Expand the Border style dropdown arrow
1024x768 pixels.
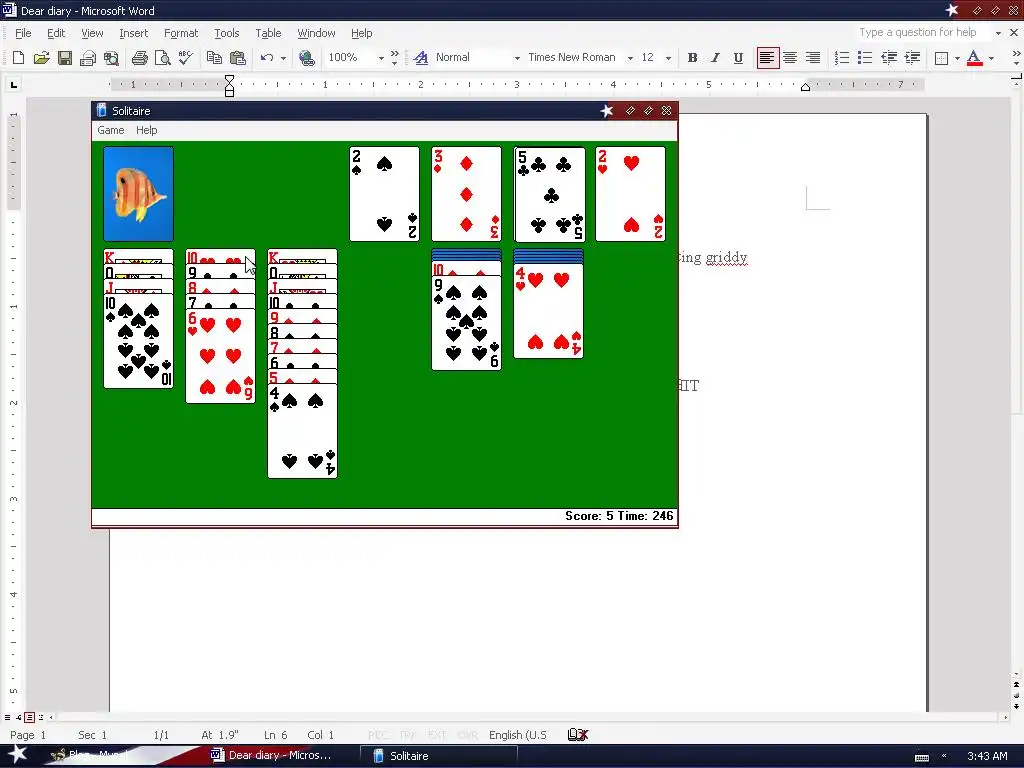[957, 58]
